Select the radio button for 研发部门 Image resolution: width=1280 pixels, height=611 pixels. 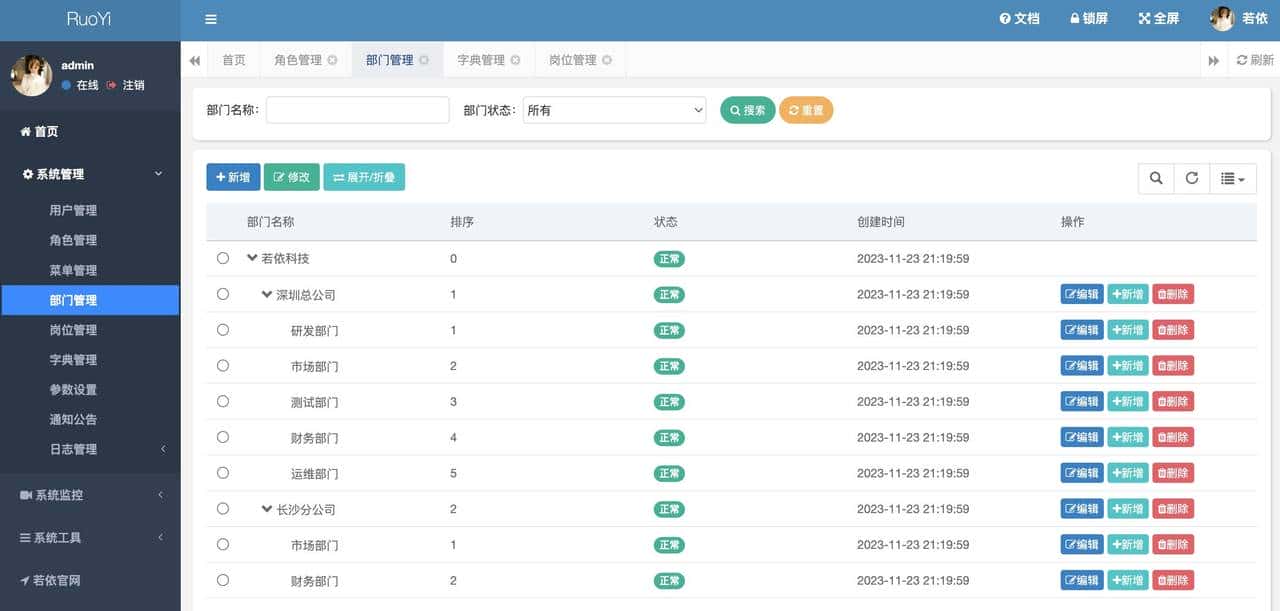pyautogui.click(x=223, y=330)
